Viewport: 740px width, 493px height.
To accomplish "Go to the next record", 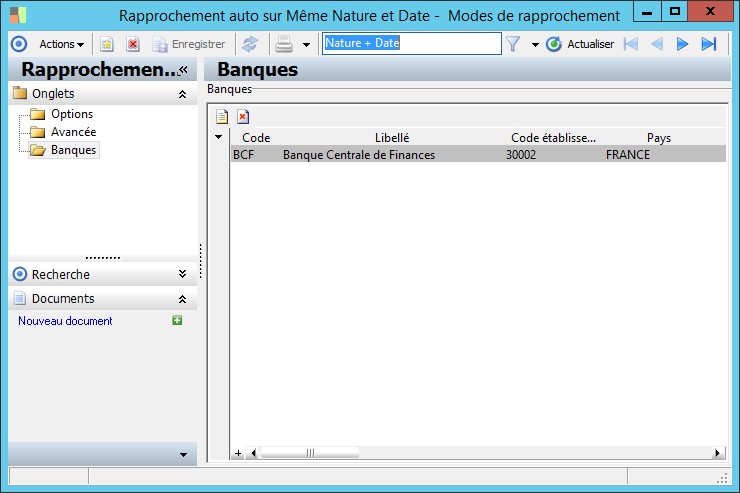I will [x=682, y=44].
